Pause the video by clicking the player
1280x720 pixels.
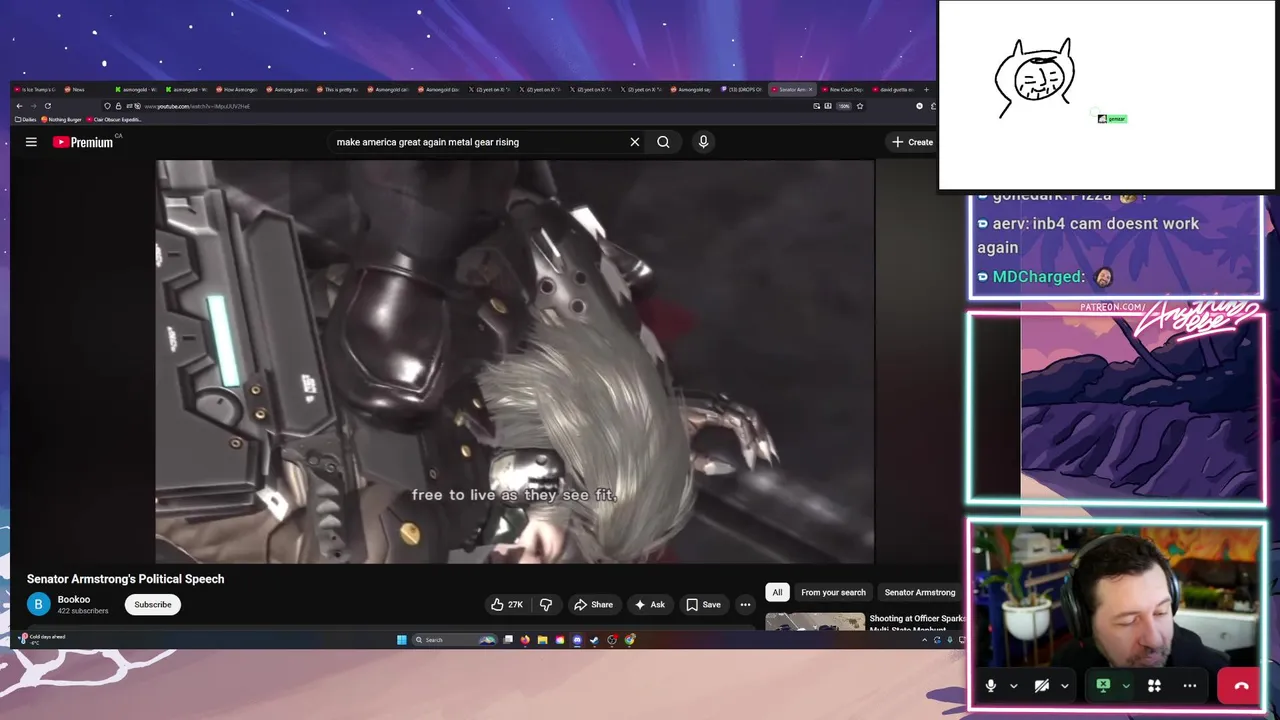515,361
